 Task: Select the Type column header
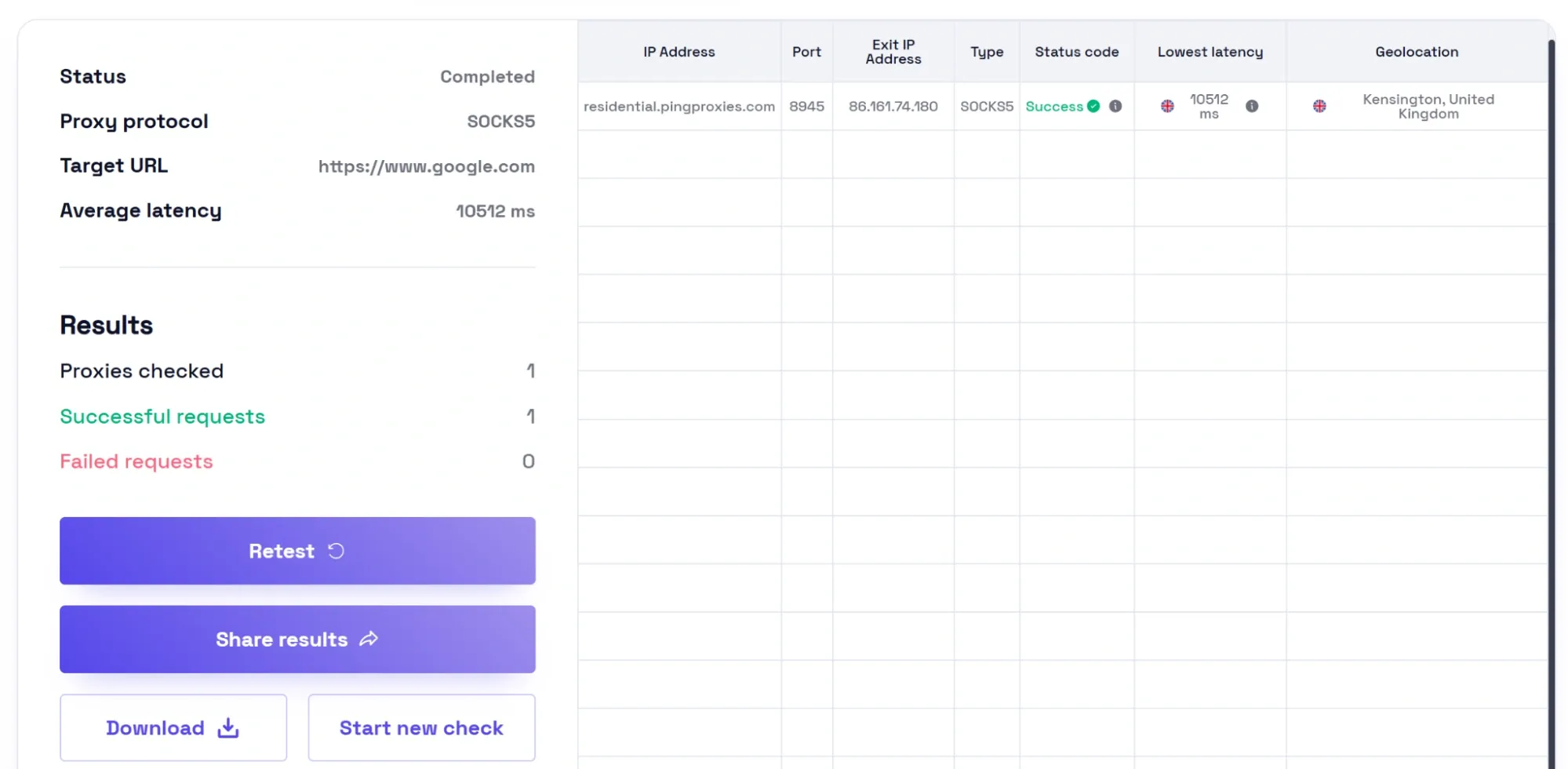[x=986, y=52]
